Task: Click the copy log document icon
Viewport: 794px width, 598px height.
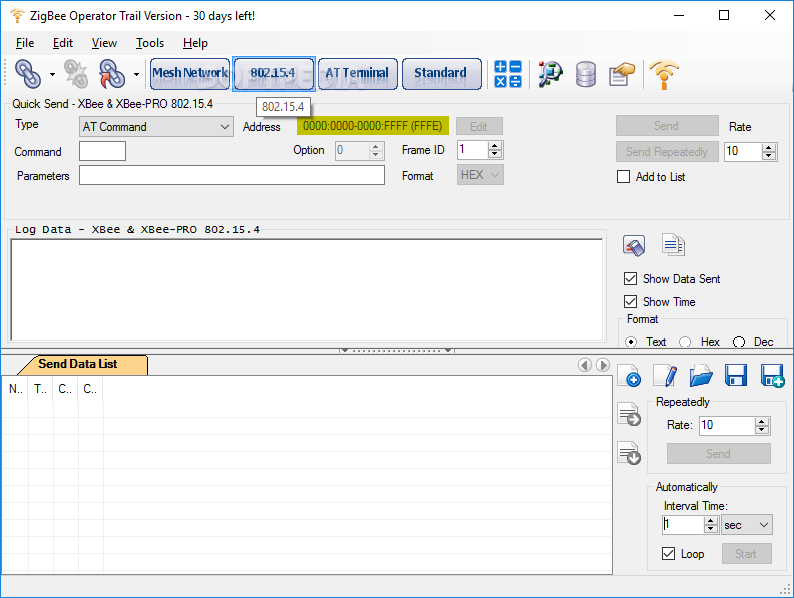Action: pyautogui.click(x=673, y=245)
